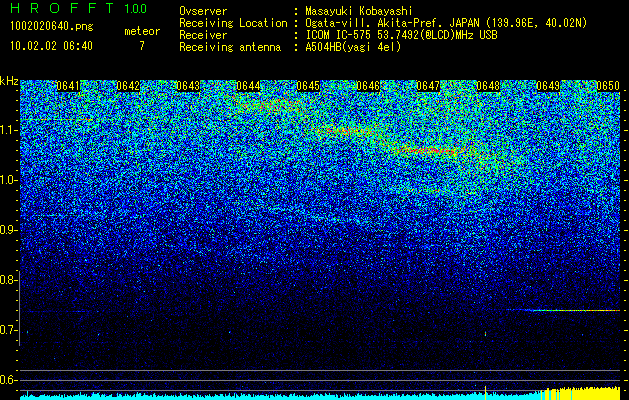Click the Receiving Location label
This screenshot has height=400, width=629.
[x=233, y=23]
